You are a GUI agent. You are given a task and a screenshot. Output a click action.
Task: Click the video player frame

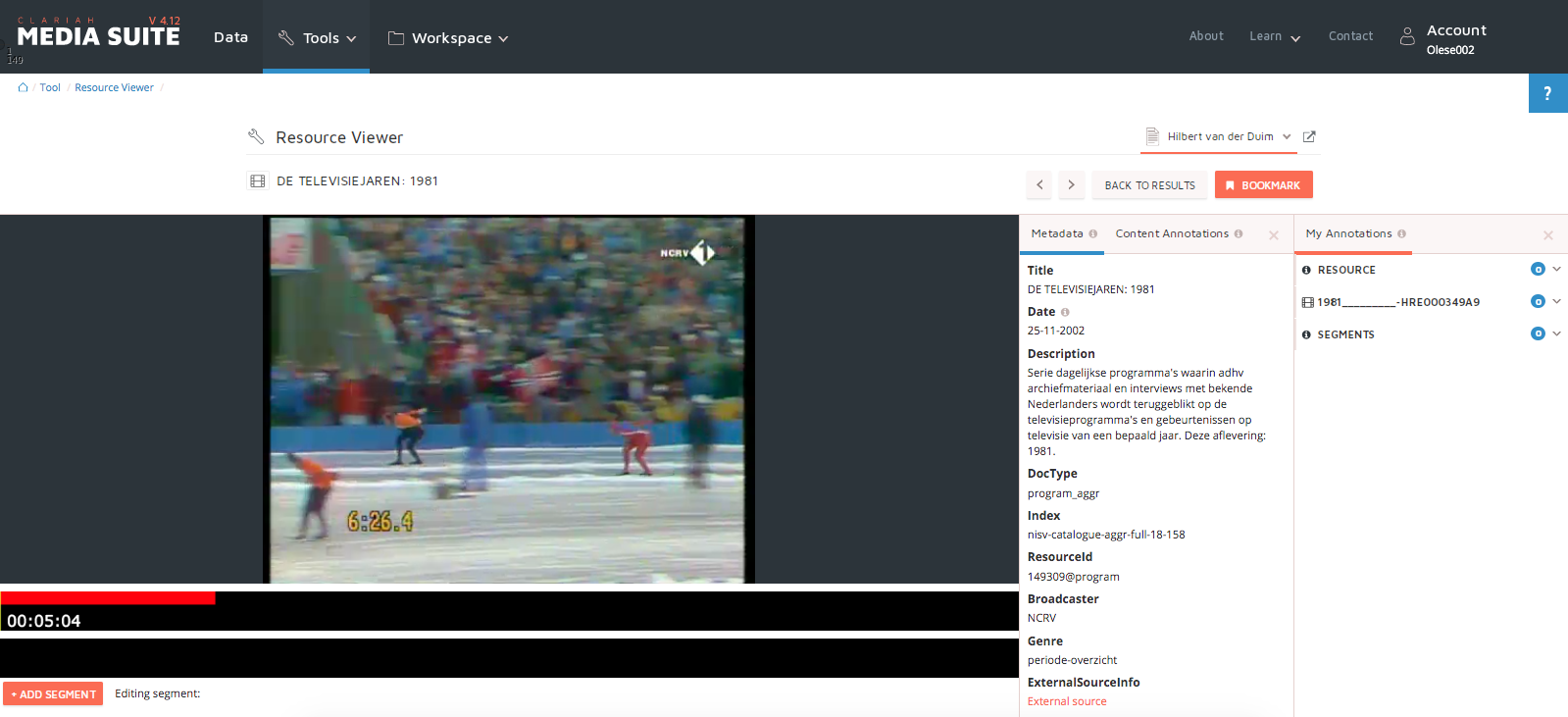tap(508, 399)
